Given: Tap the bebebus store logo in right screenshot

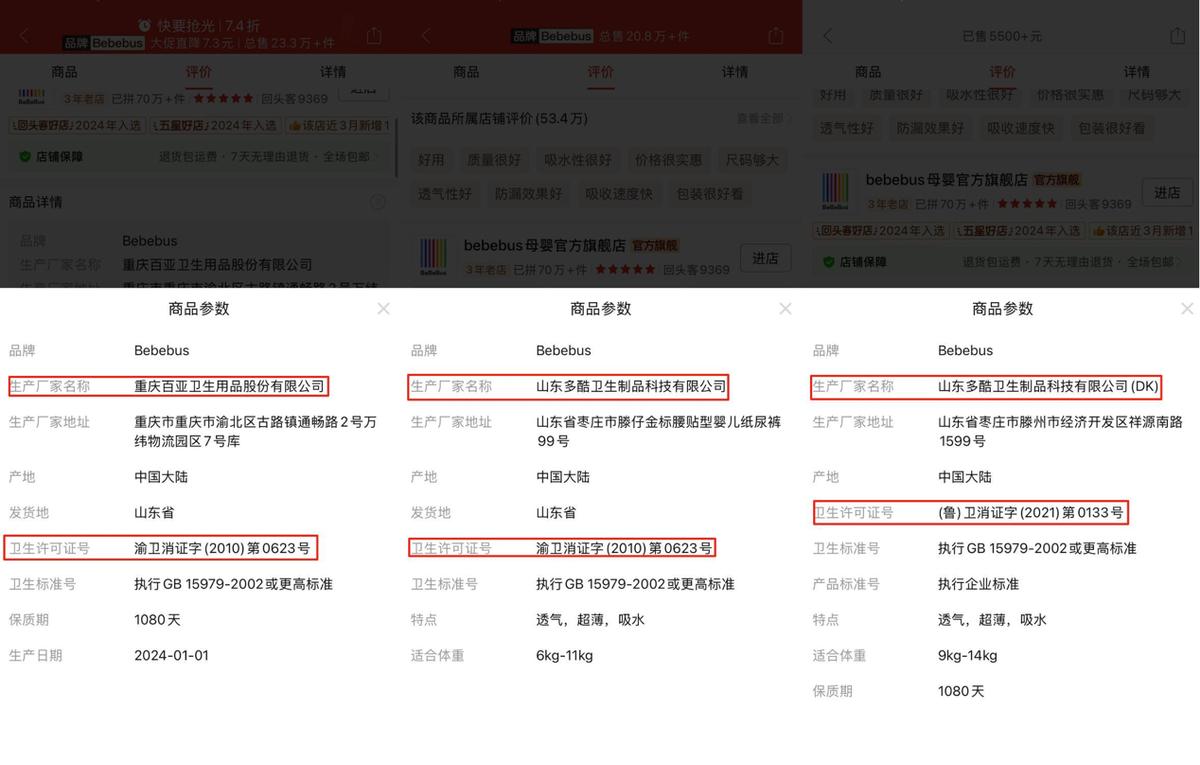Looking at the screenshot, I should click(835, 192).
